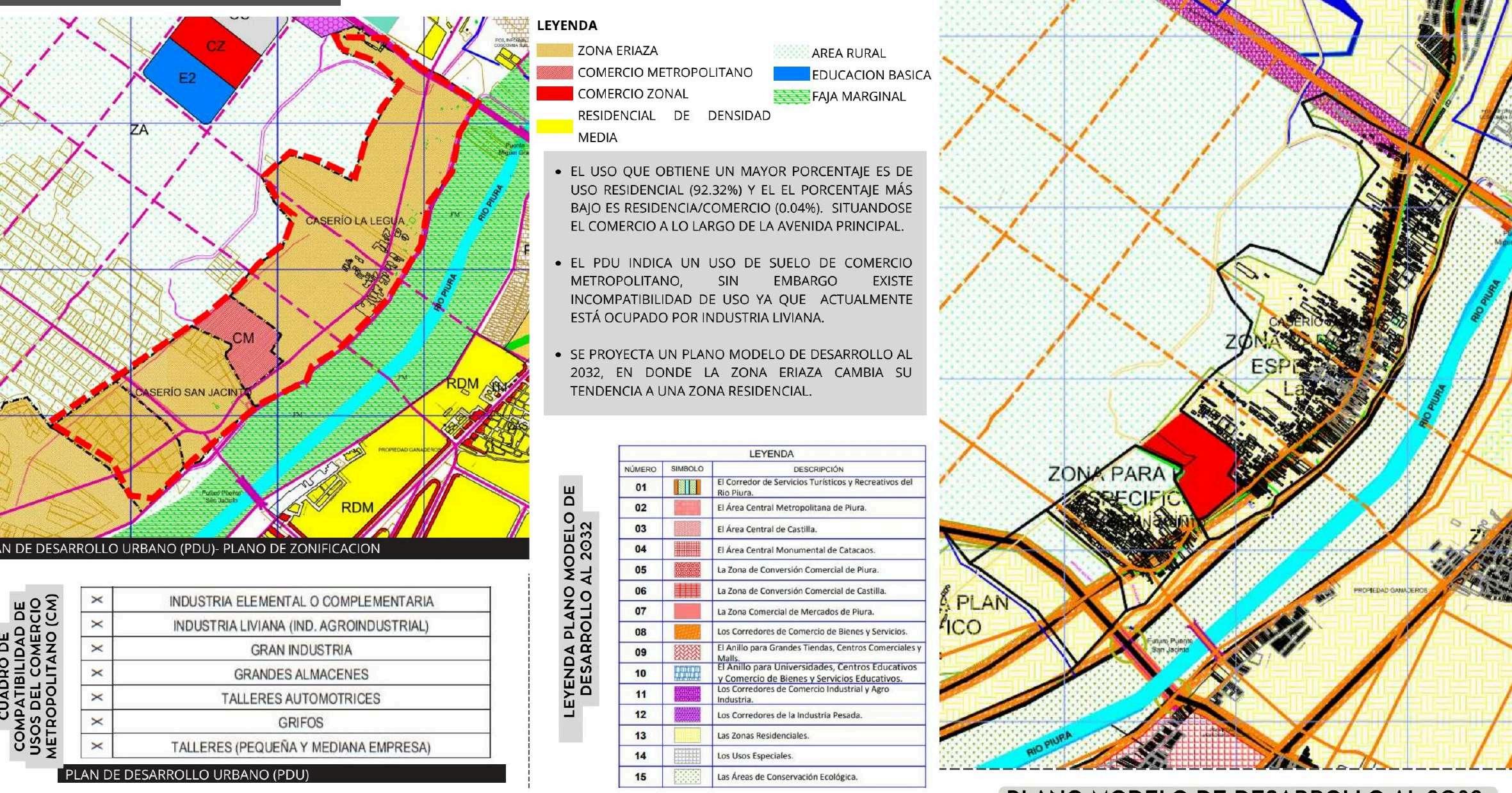1512x793 pixels.
Task: Click the 'GRIFOS' table cell
Action: [x=301, y=723]
